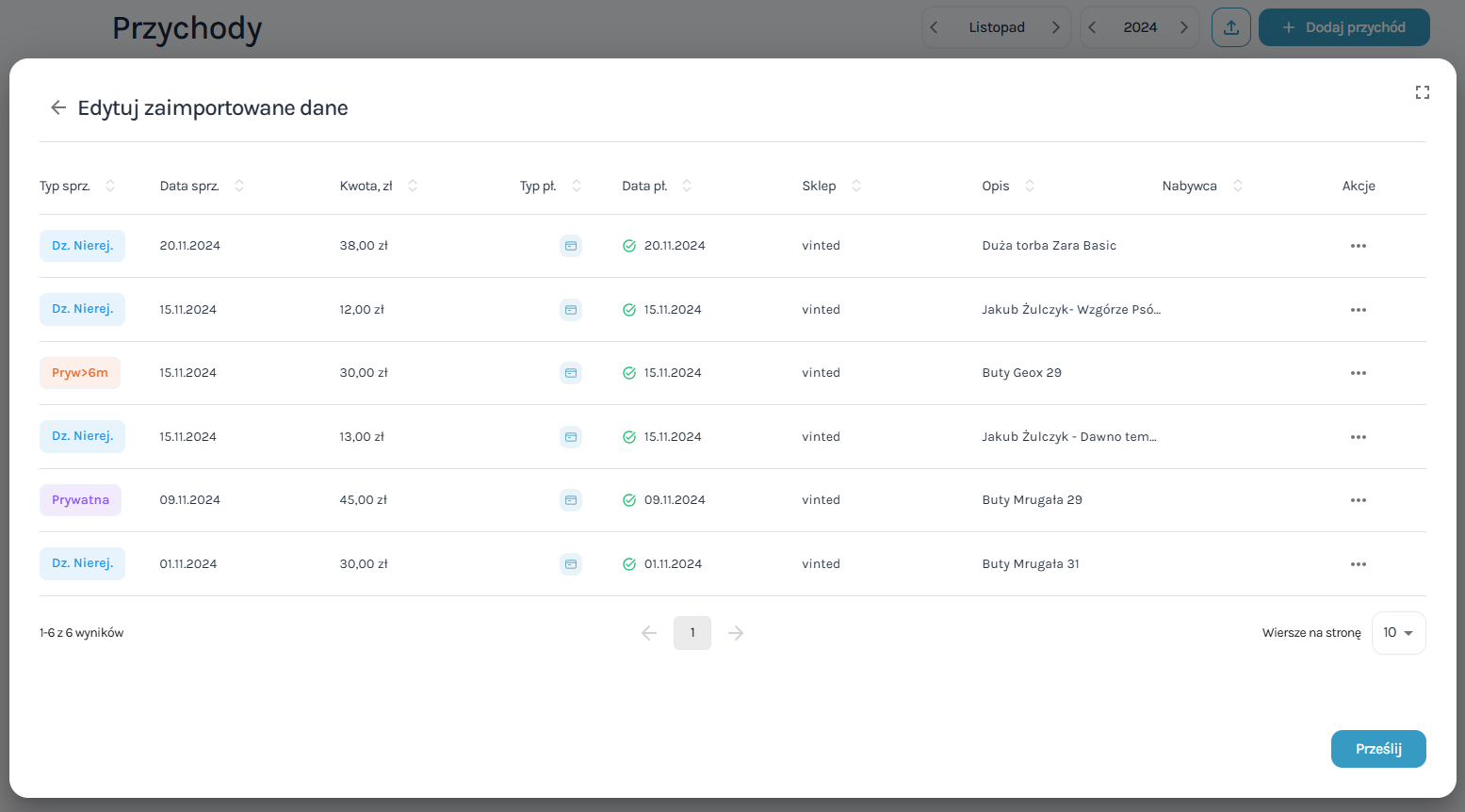Screen dimensions: 1465x812
Task: Sort the table by Kwota, zł
Action: (413, 186)
